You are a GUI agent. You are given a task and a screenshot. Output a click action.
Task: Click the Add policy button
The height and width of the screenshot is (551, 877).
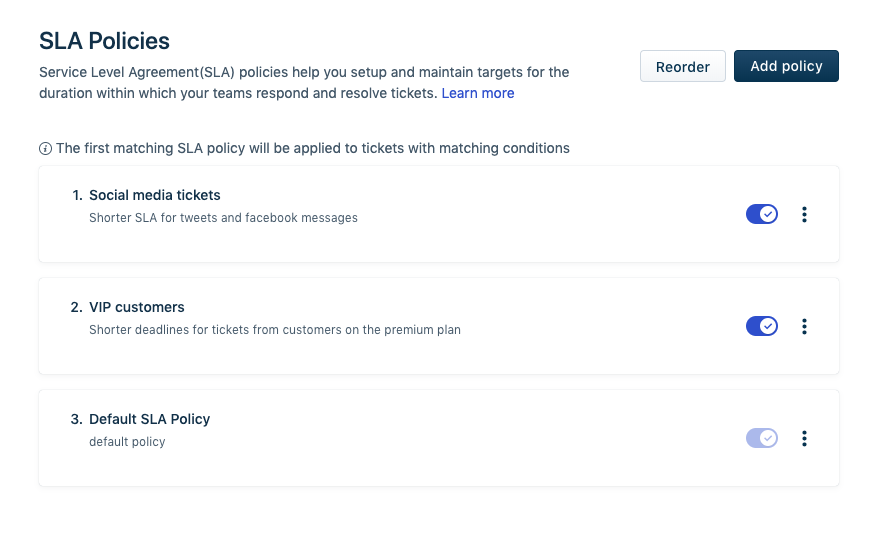coord(786,66)
